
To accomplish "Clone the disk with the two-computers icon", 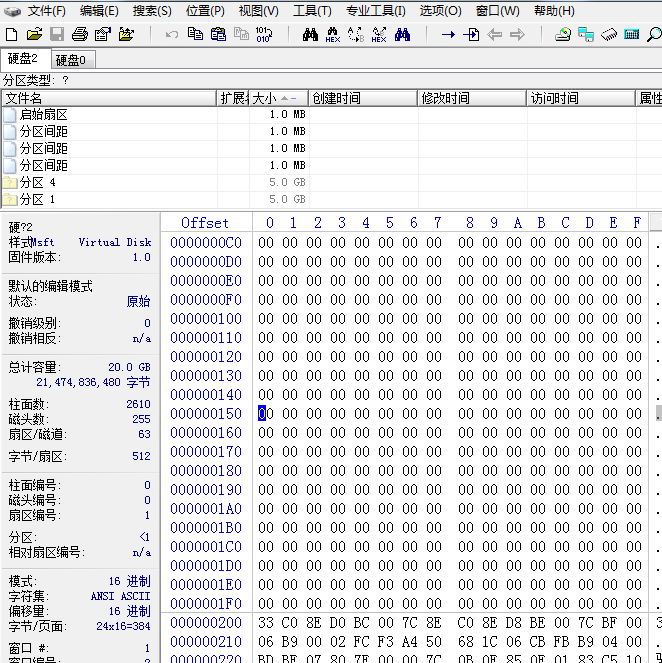I will point(586,34).
